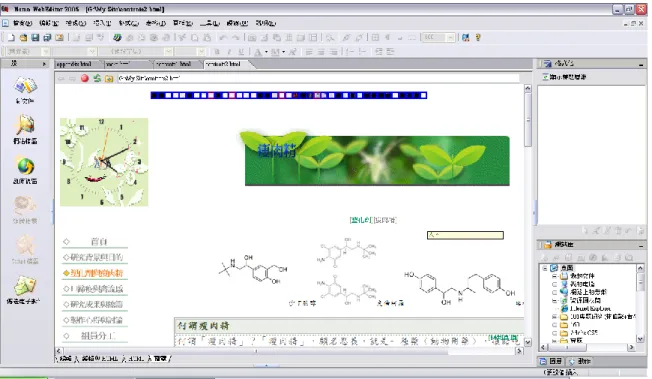This screenshot has height=379, width=652.
Task: Click the red Stop button in preview bar
Action: (85, 78)
